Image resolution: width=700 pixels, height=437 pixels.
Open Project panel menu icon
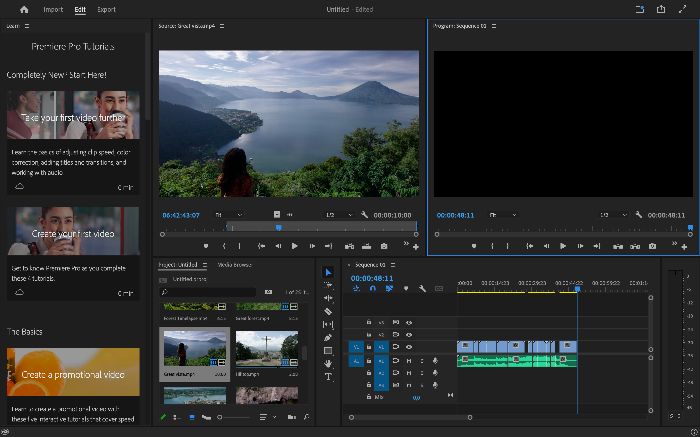tap(205, 265)
